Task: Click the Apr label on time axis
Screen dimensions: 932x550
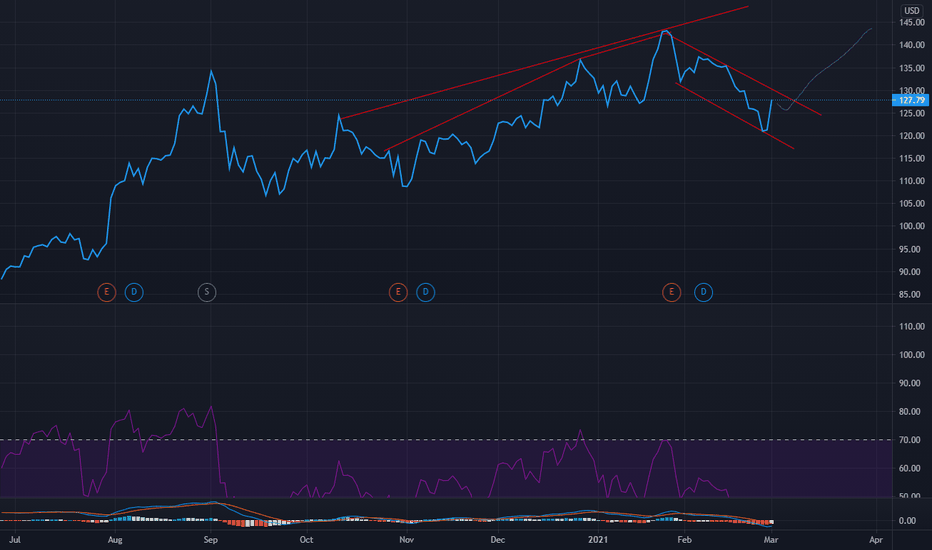Action: (x=876, y=540)
